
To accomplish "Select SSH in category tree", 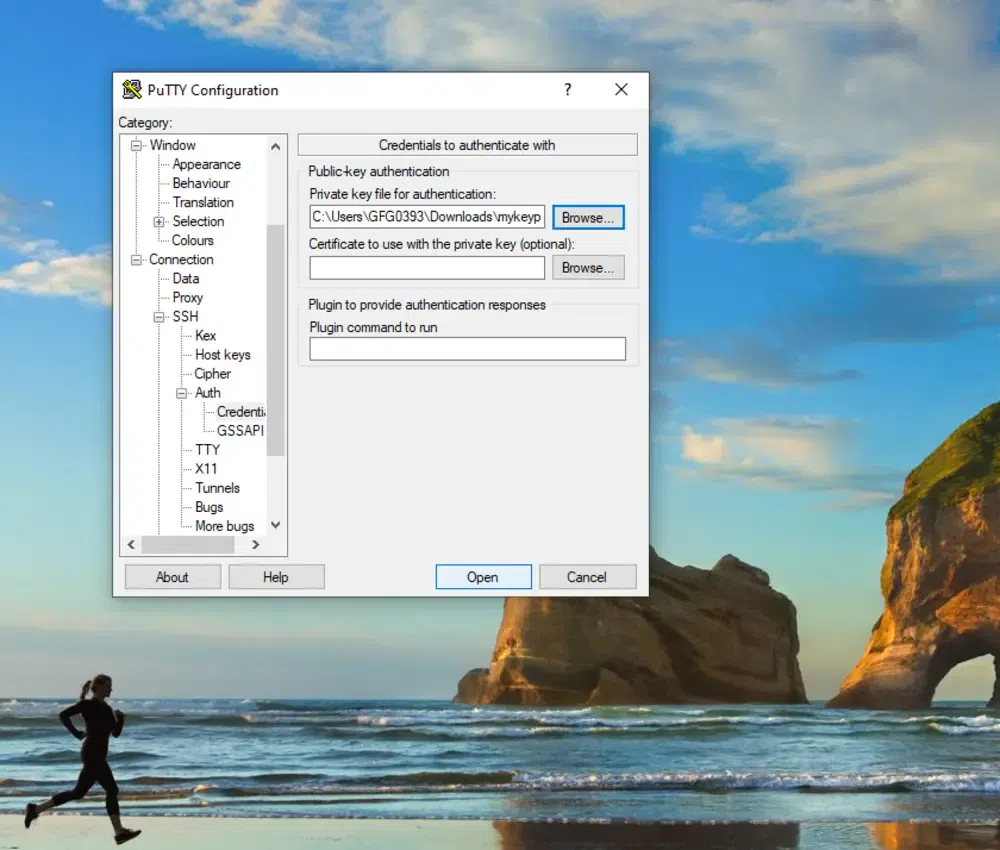I will click(186, 317).
